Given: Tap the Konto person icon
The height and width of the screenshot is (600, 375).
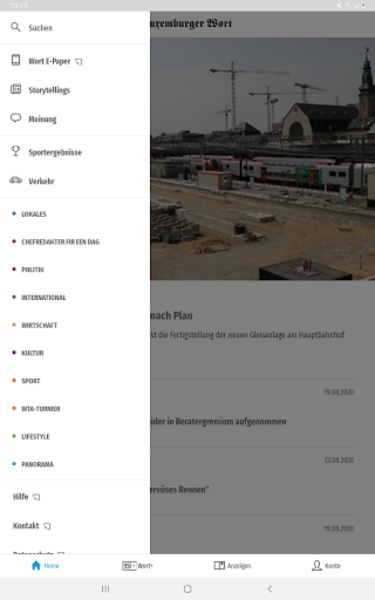Looking at the screenshot, I should coord(317,565).
